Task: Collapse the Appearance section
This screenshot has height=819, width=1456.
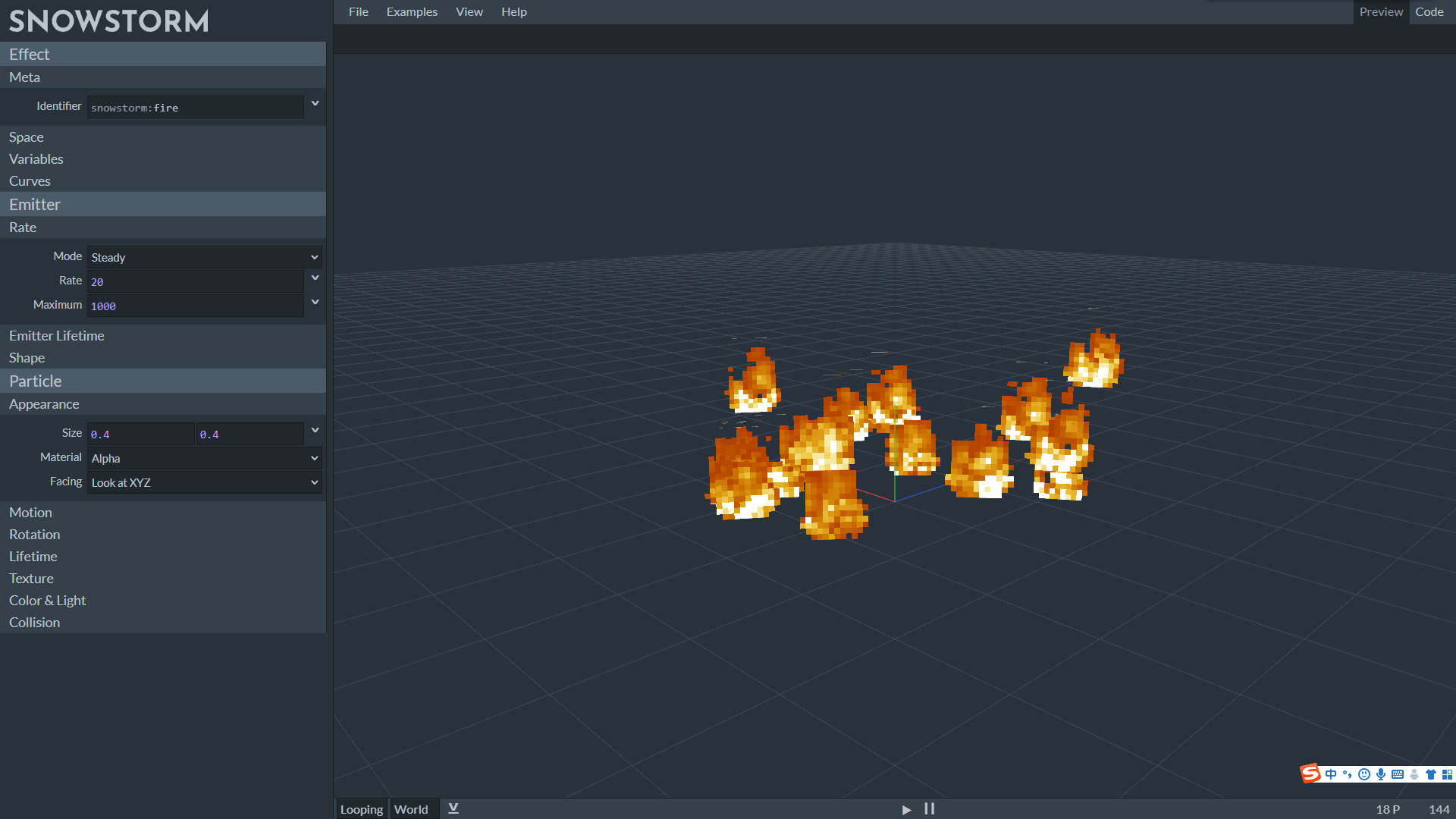Action: [163, 404]
